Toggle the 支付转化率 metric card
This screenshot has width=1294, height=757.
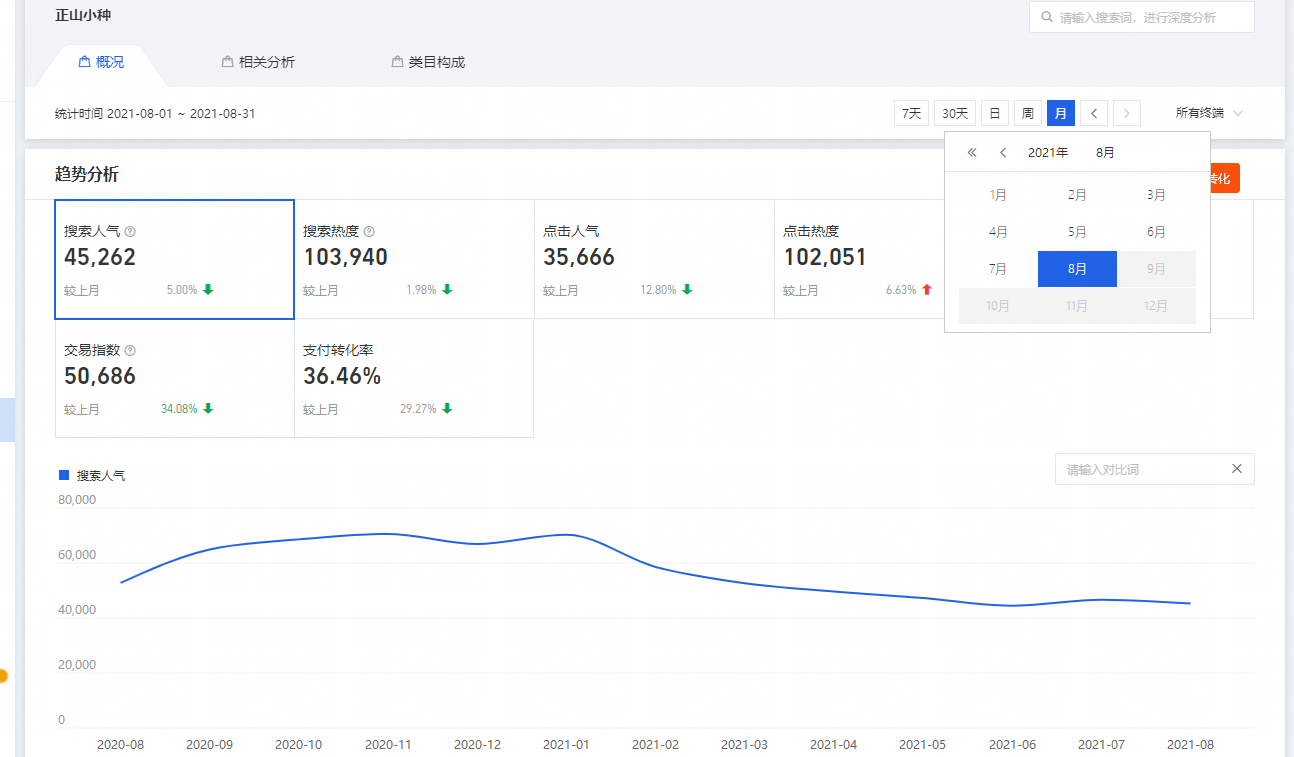(x=413, y=379)
